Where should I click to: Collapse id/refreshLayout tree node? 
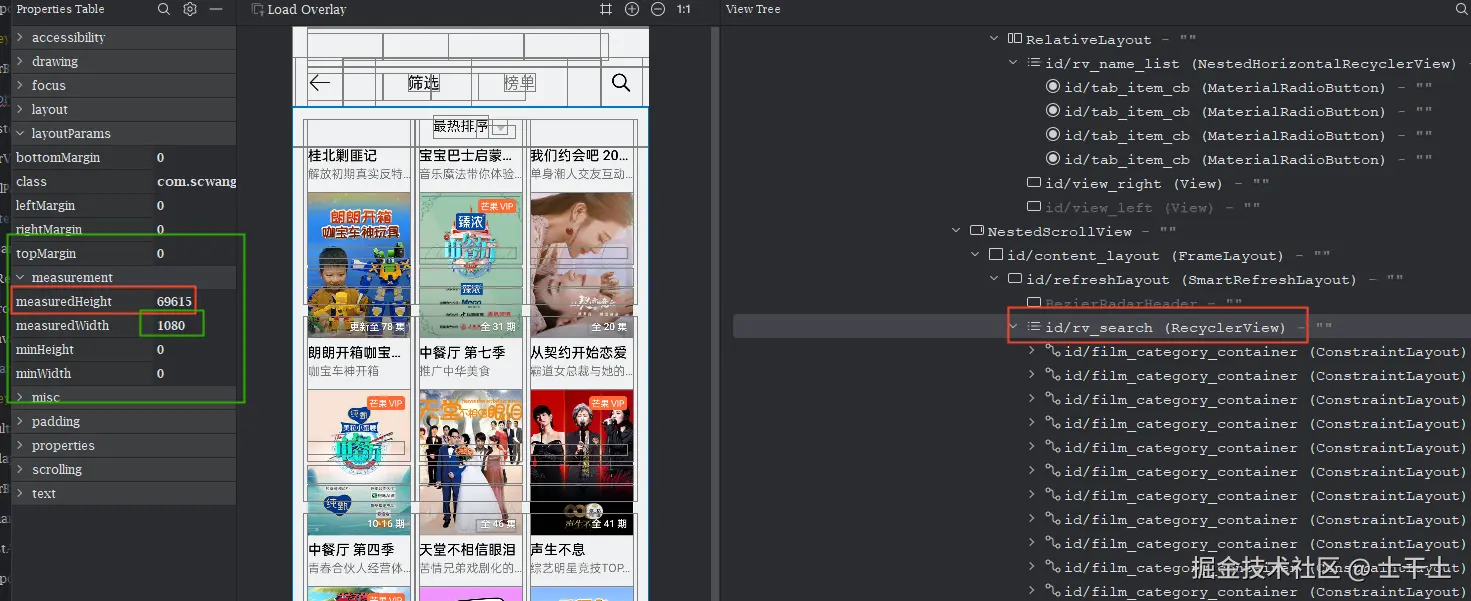995,279
